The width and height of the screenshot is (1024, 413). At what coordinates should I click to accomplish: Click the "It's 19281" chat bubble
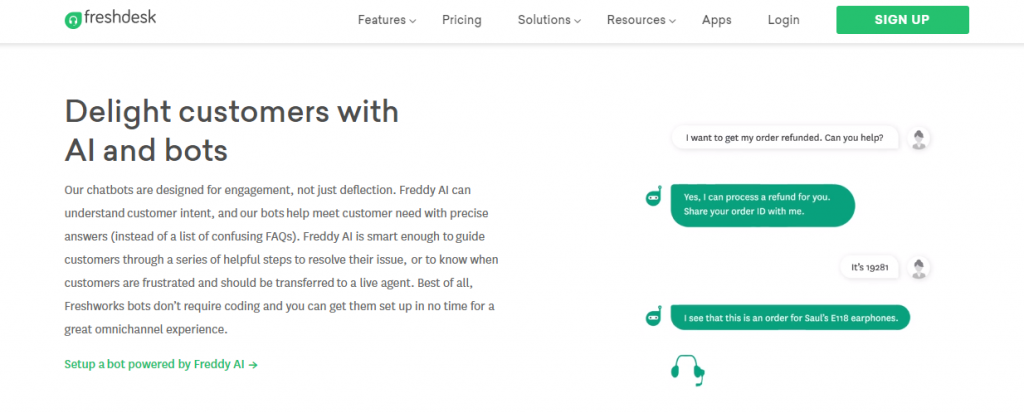click(870, 267)
